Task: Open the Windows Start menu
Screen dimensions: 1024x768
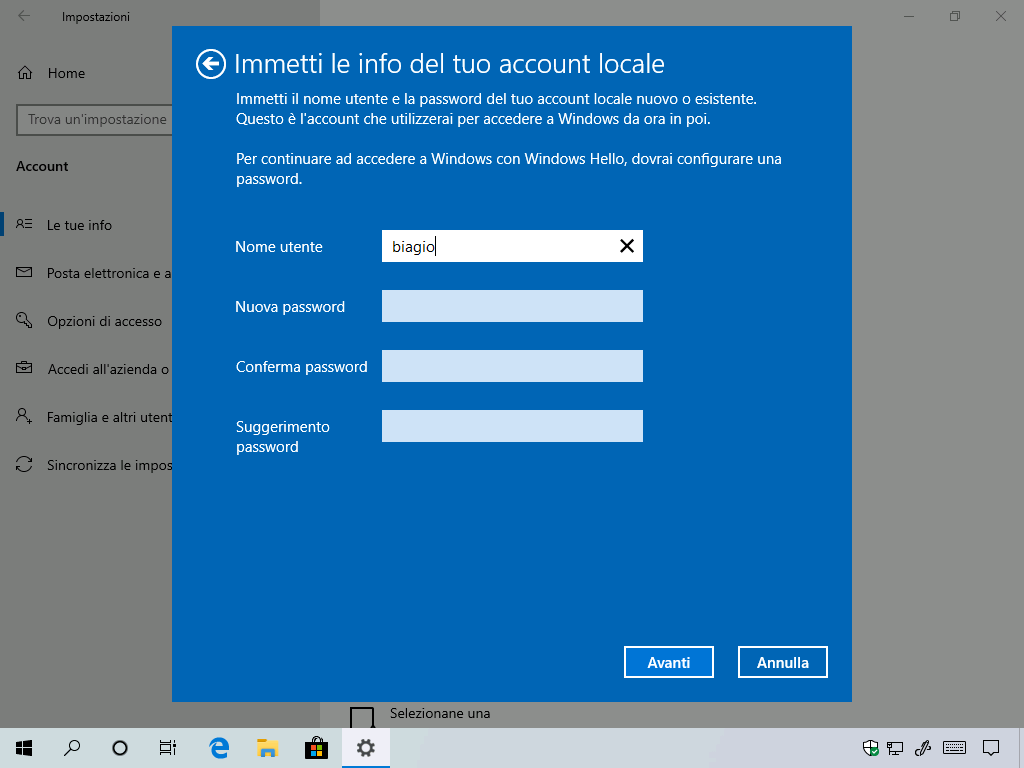Action: tap(24, 747)
